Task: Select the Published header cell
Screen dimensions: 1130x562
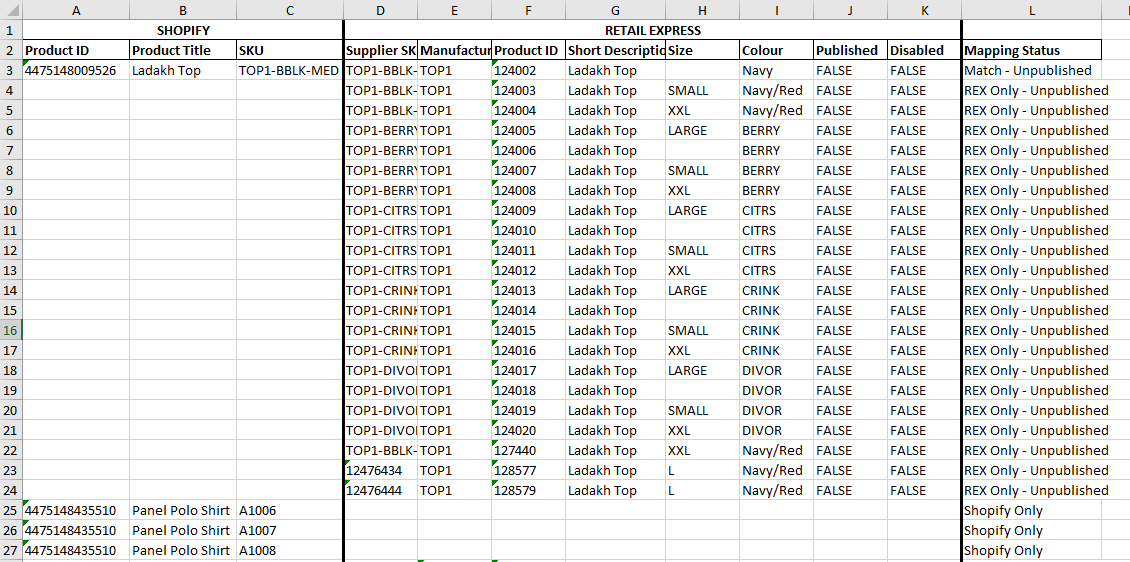Action: click(x=850, y=50)
